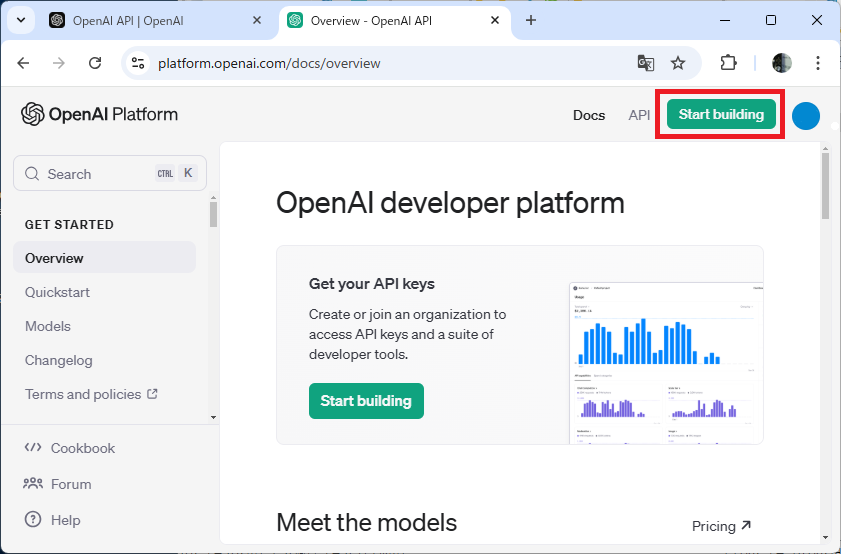Open Quickstart in the sidebar
This screenshot has height=554, width=841.
pos(57,292)
